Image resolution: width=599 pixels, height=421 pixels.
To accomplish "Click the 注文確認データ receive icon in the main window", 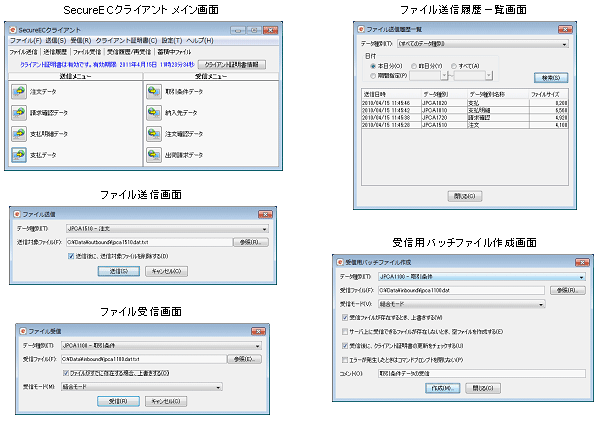I will 154,134.
